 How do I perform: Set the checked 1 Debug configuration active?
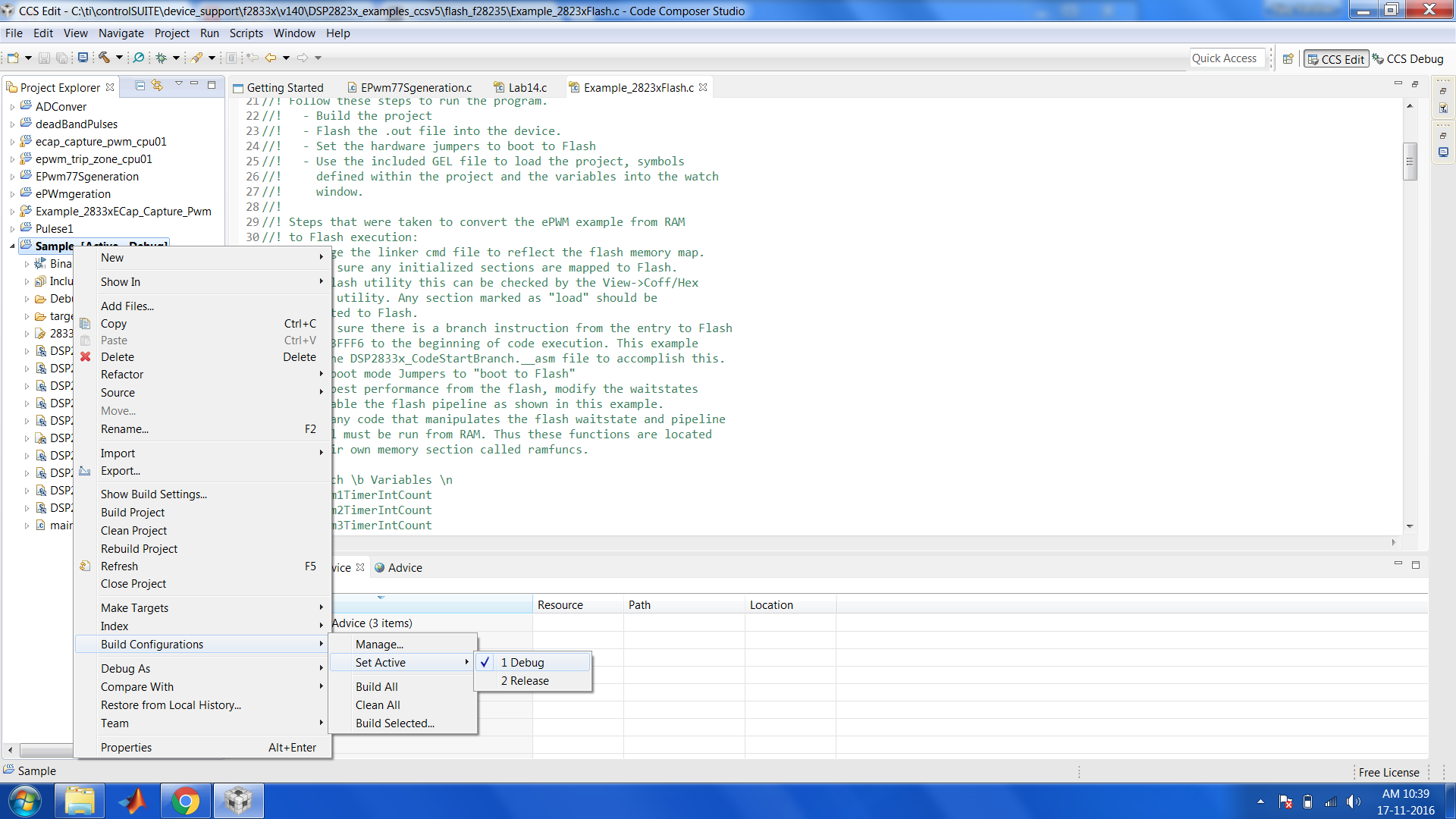522,662
